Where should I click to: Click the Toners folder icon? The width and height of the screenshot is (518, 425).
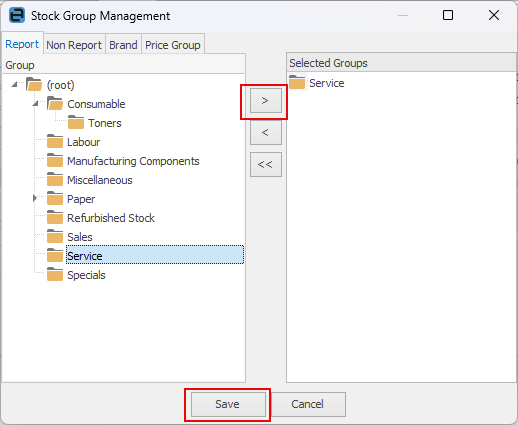(x=76, y=123)
